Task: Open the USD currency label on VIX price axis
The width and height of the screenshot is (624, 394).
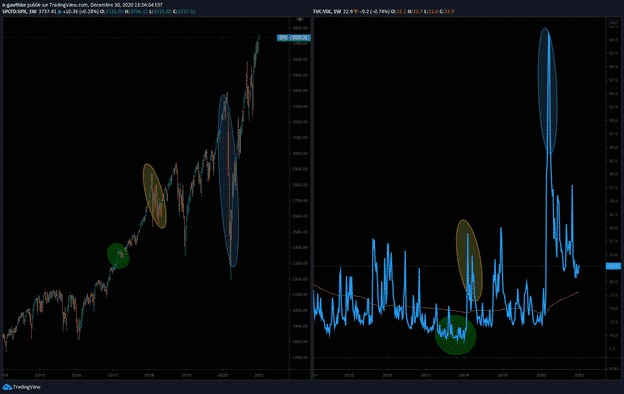Action: (613, 23)
